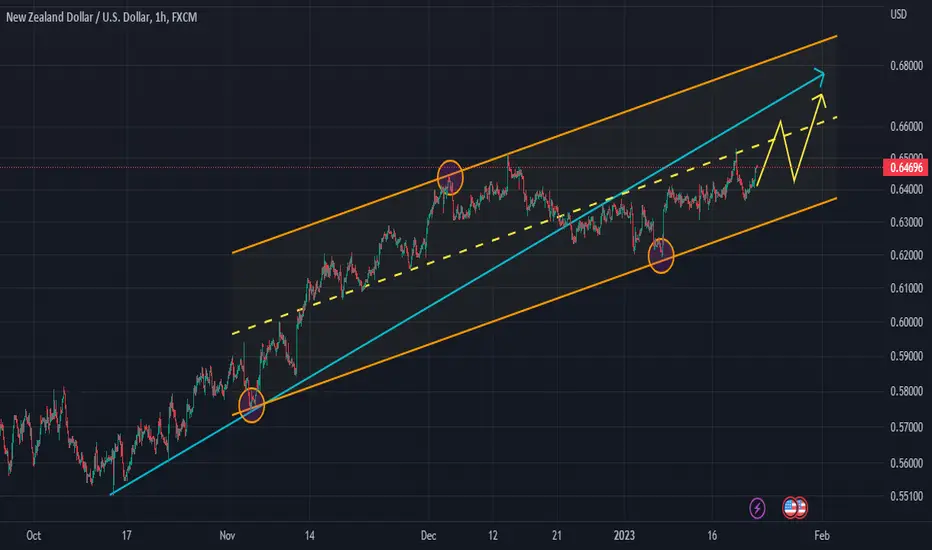This screenshot has height=550, width=932.
Task: Click the 0.63000 price axis label
Action: point(906,222)
